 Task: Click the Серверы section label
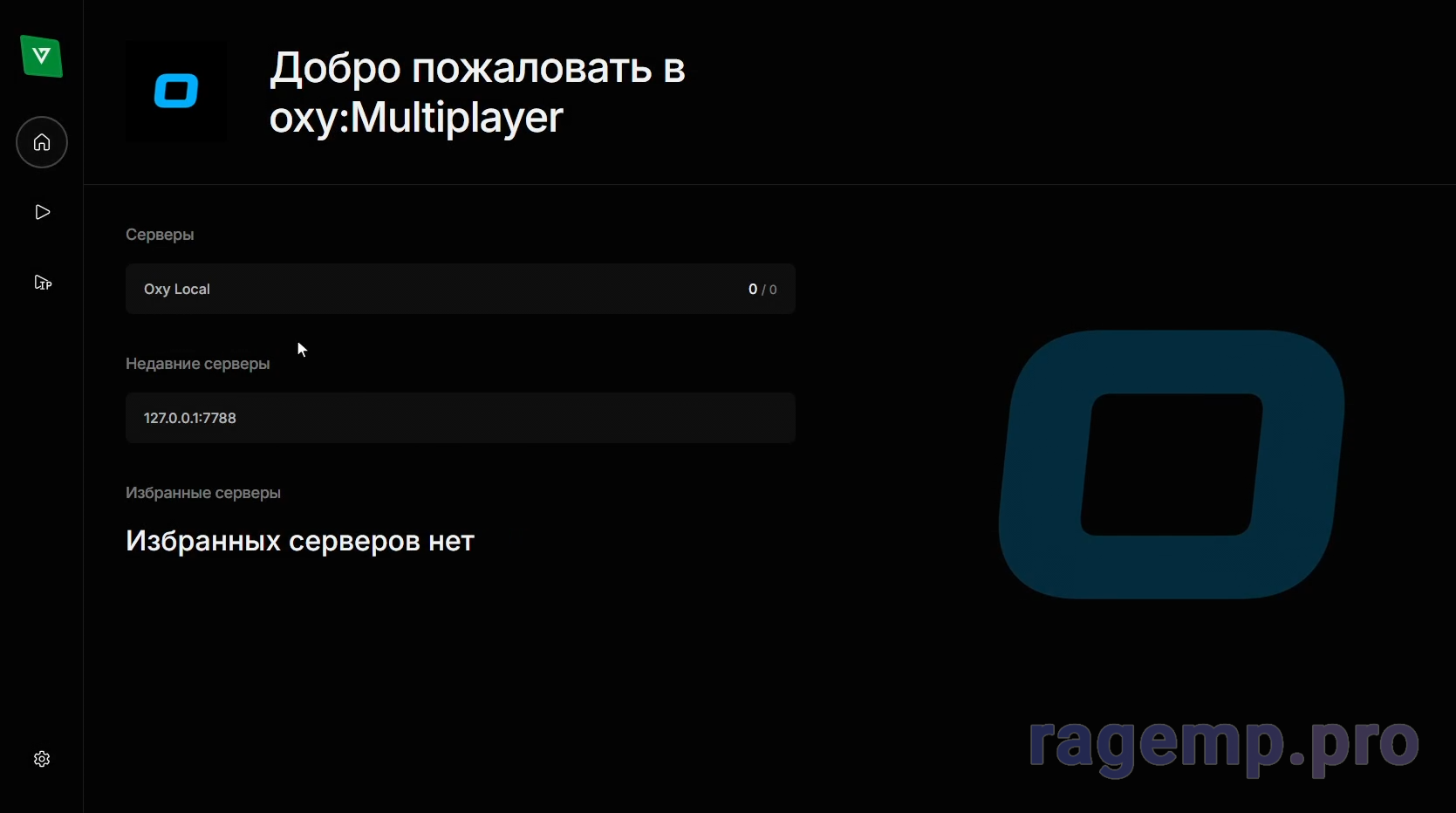pos(160,235)
